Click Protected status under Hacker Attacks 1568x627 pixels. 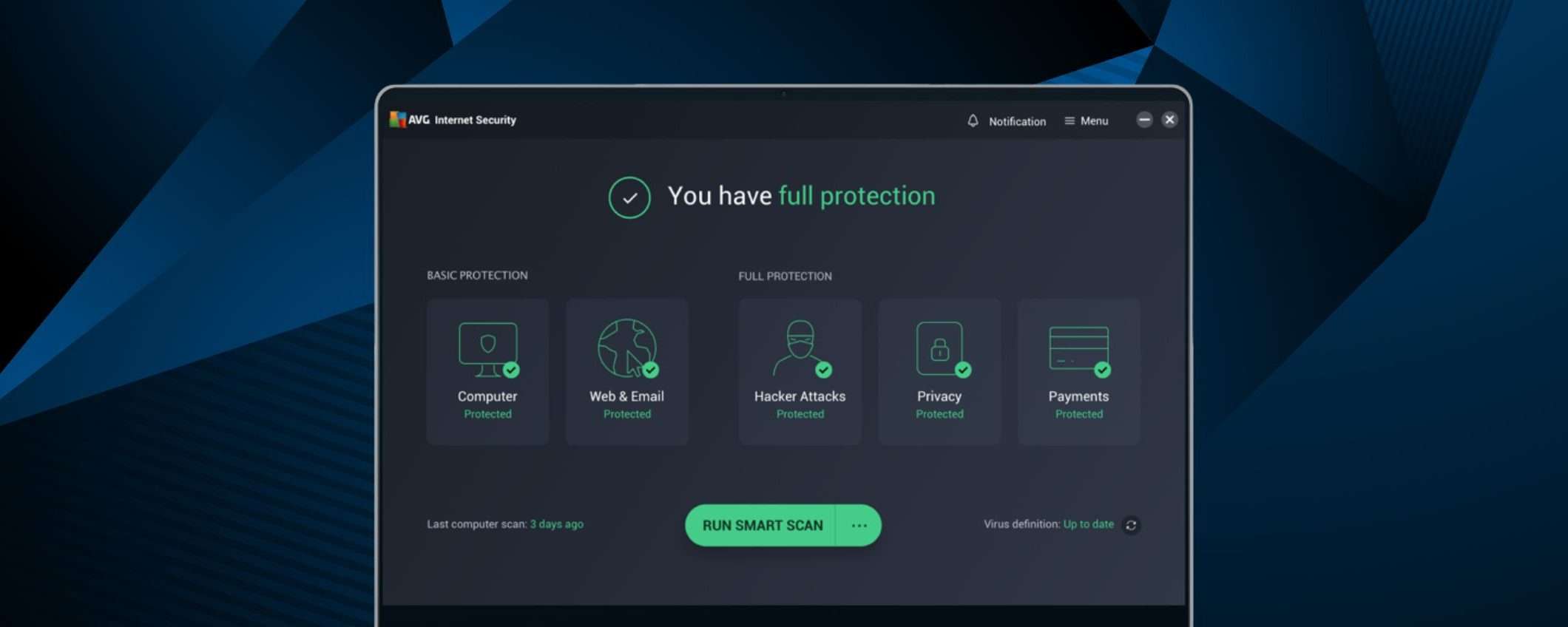(x=800, y=414)
